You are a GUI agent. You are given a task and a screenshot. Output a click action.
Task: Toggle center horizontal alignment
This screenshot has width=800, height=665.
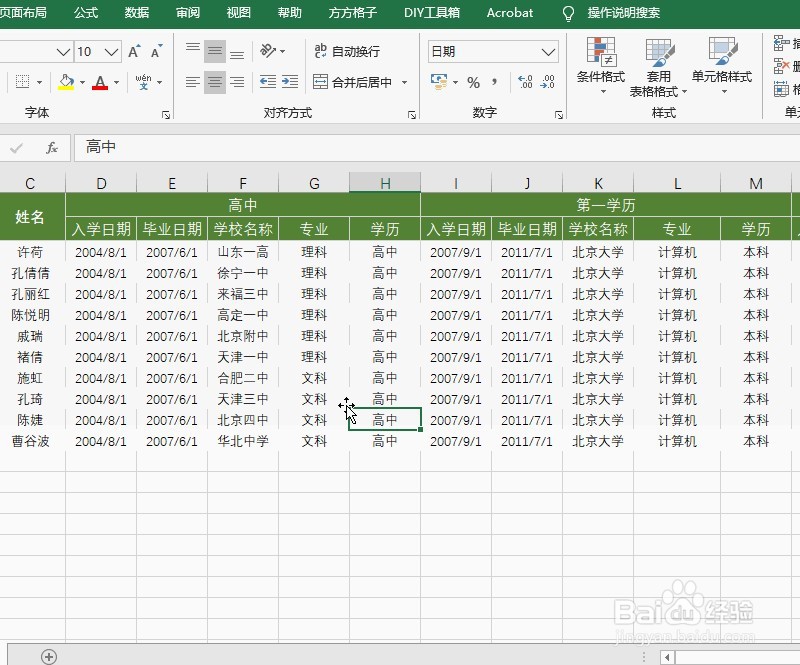point(215,83)
